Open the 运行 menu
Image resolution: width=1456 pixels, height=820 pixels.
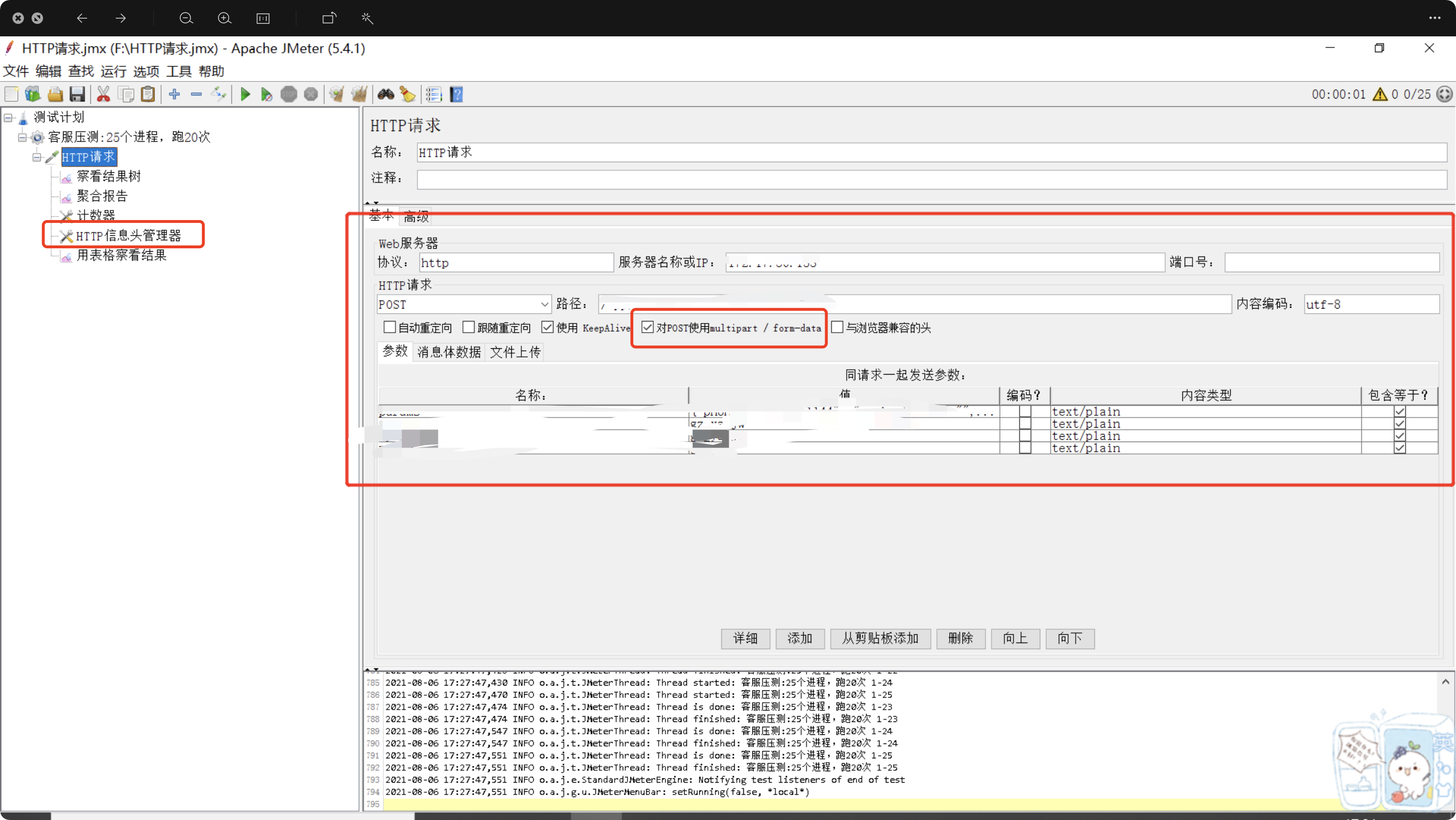coord(114,71)
